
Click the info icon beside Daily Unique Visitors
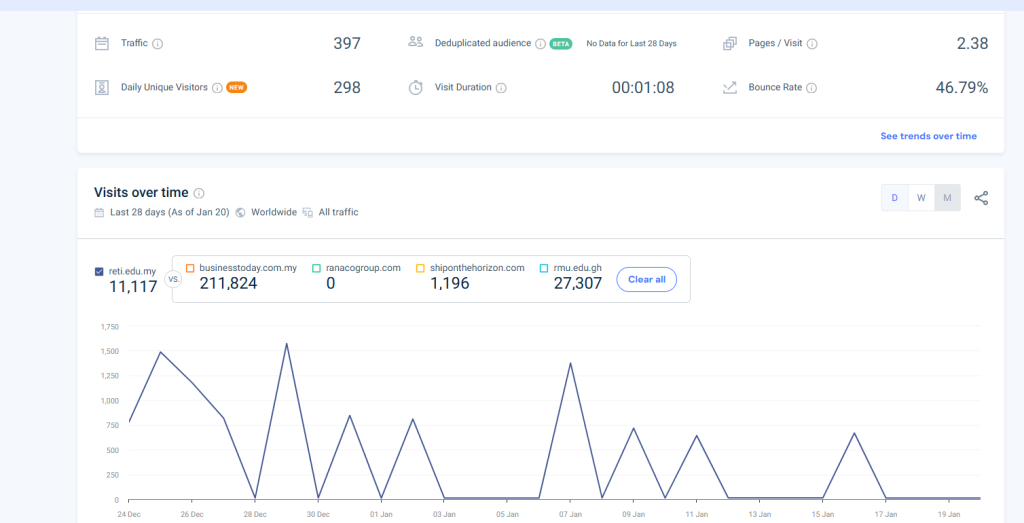coord(217,88)
